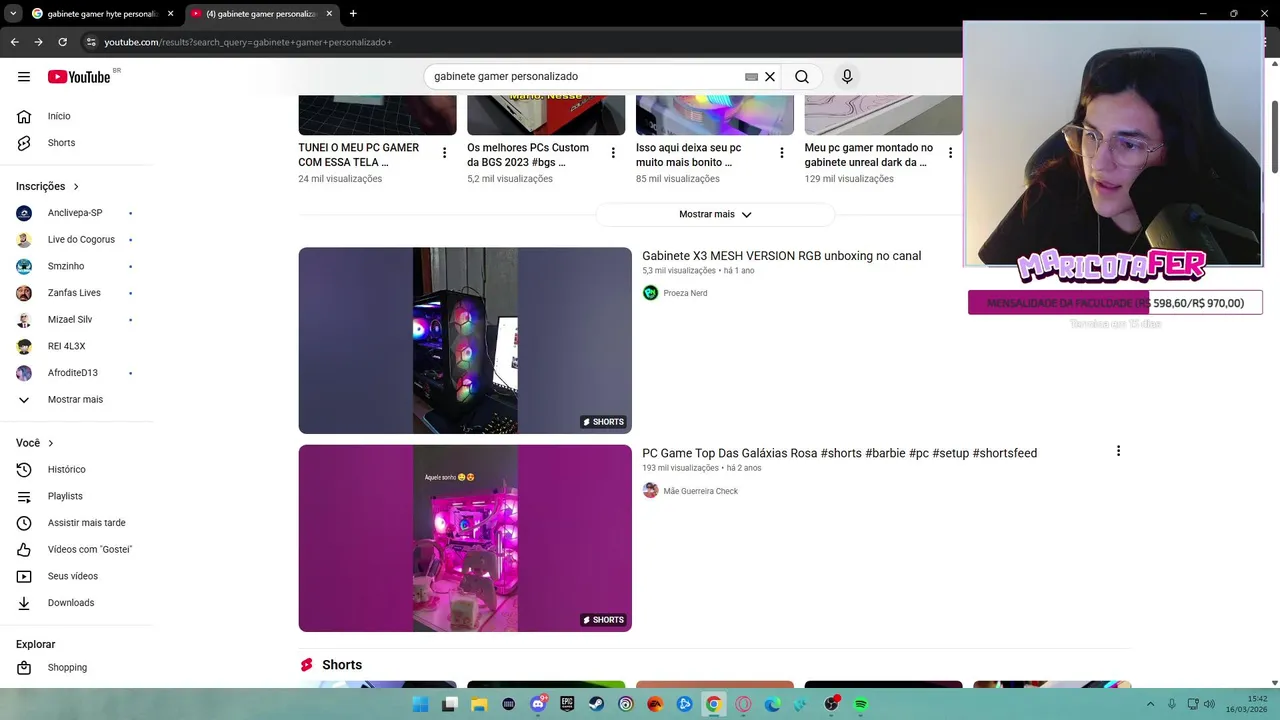The height and width of the screenshot is (720, 1280).
Task: Go to YouTube home via logo
Action: 79,76
